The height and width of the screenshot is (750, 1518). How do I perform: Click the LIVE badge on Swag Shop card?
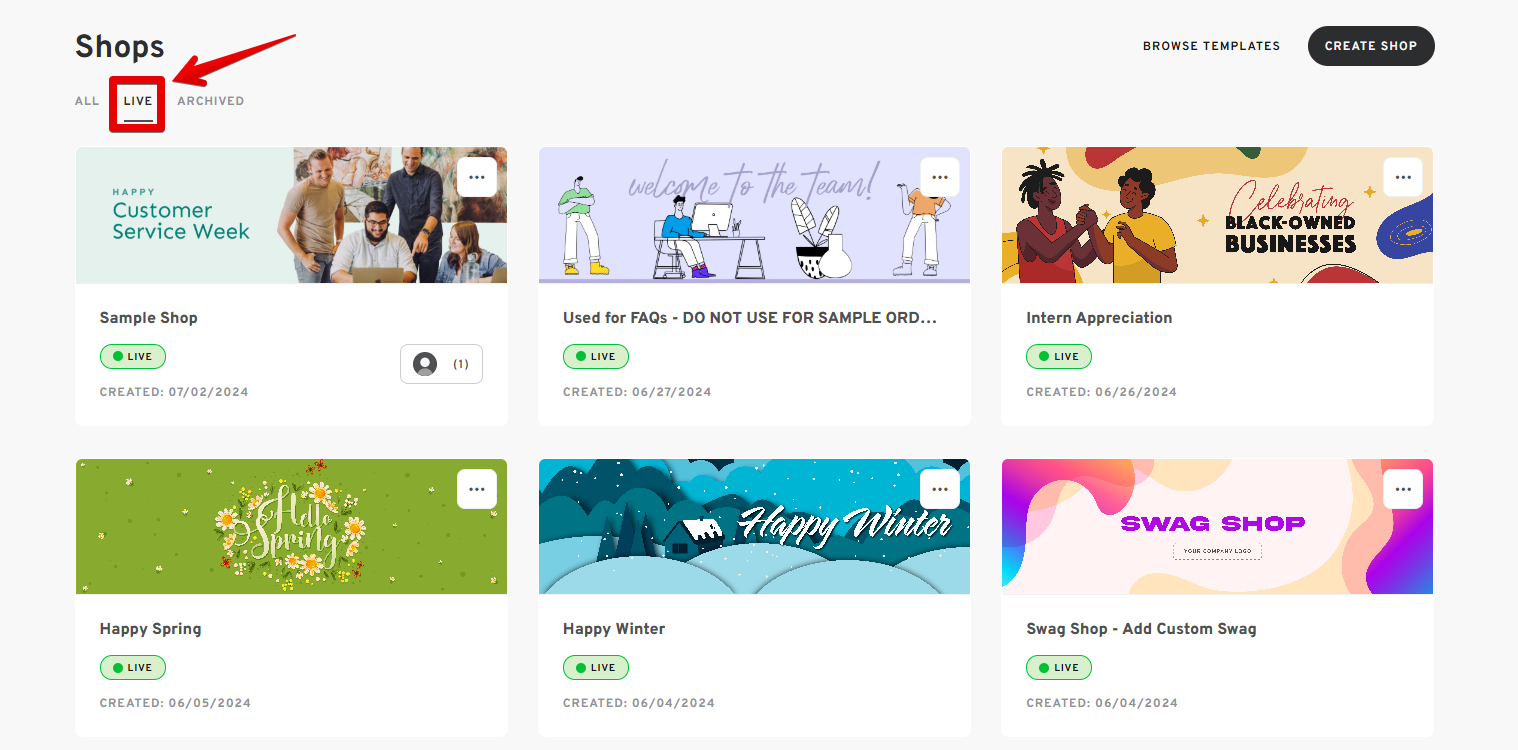click(x=1059, y=668)
